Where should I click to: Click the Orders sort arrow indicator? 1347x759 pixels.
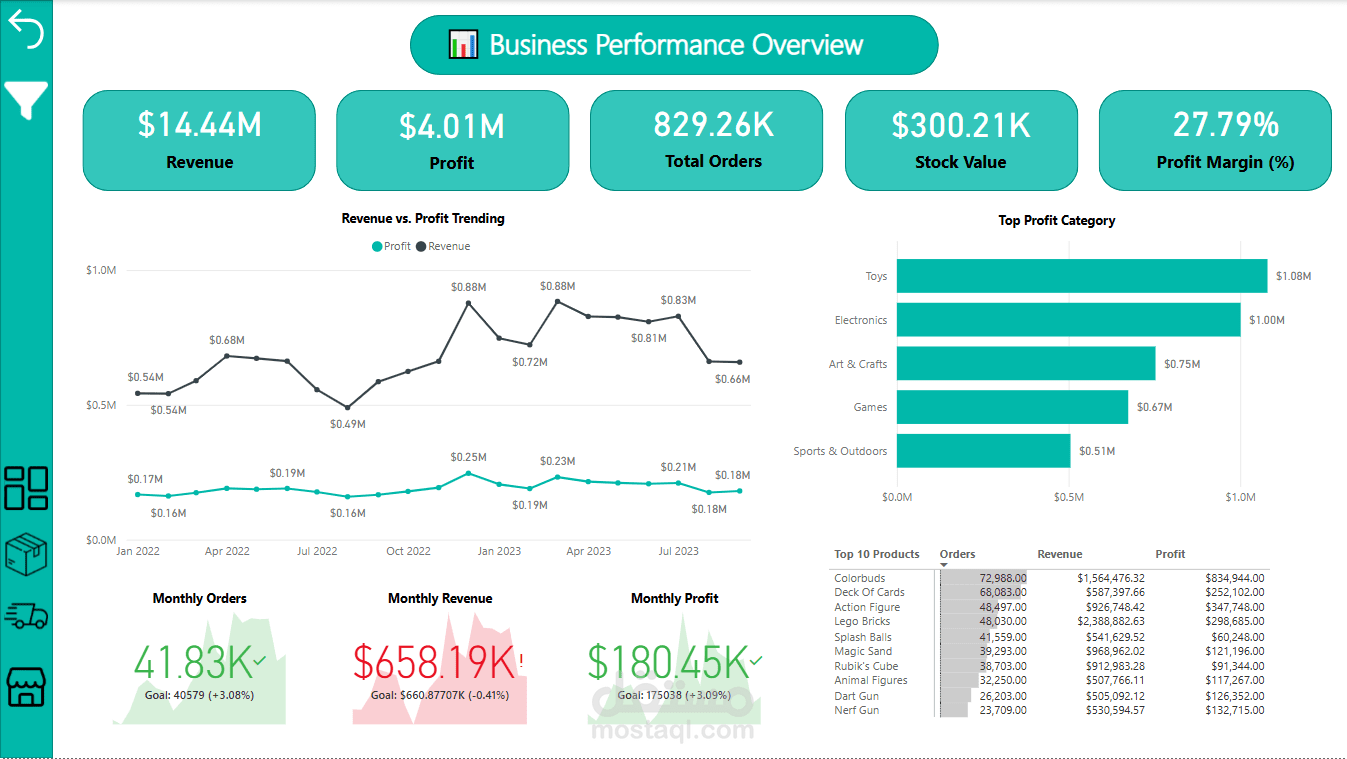tap(944, 565)
